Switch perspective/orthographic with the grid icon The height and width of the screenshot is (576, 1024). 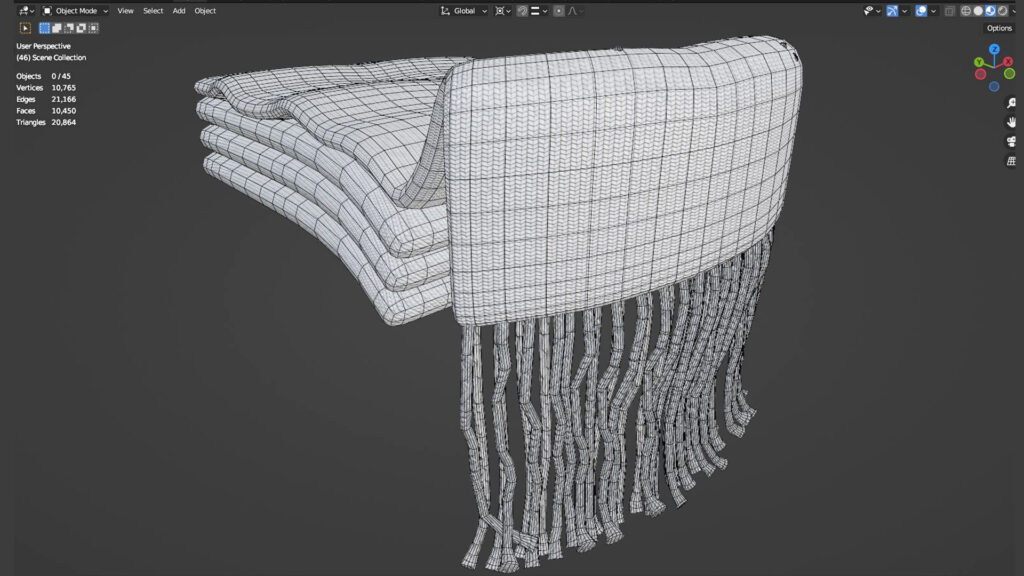pos(1012,160)
